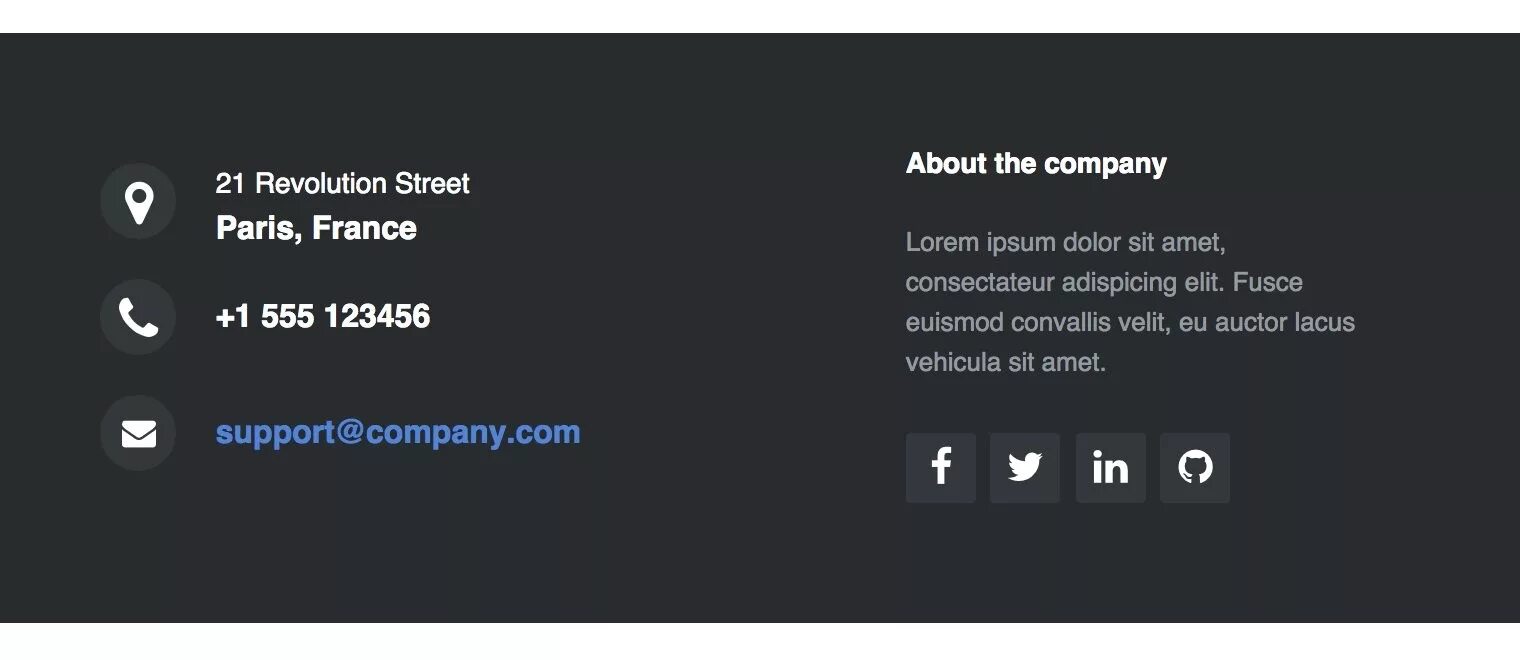Click the telephone handset icon
This screenshot has width=1520, height=660.
[138, 318]
